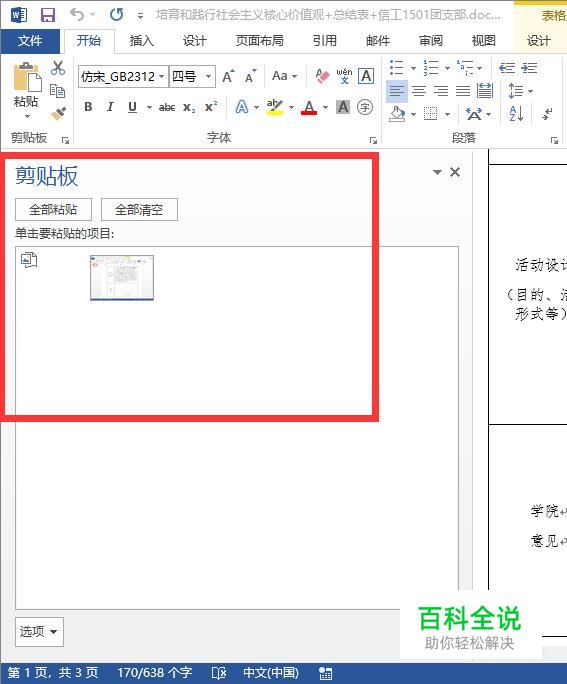Open the font name dropdown 仿宋_GB2312
This screenshot has height=684, width=567.
(161, 77)
